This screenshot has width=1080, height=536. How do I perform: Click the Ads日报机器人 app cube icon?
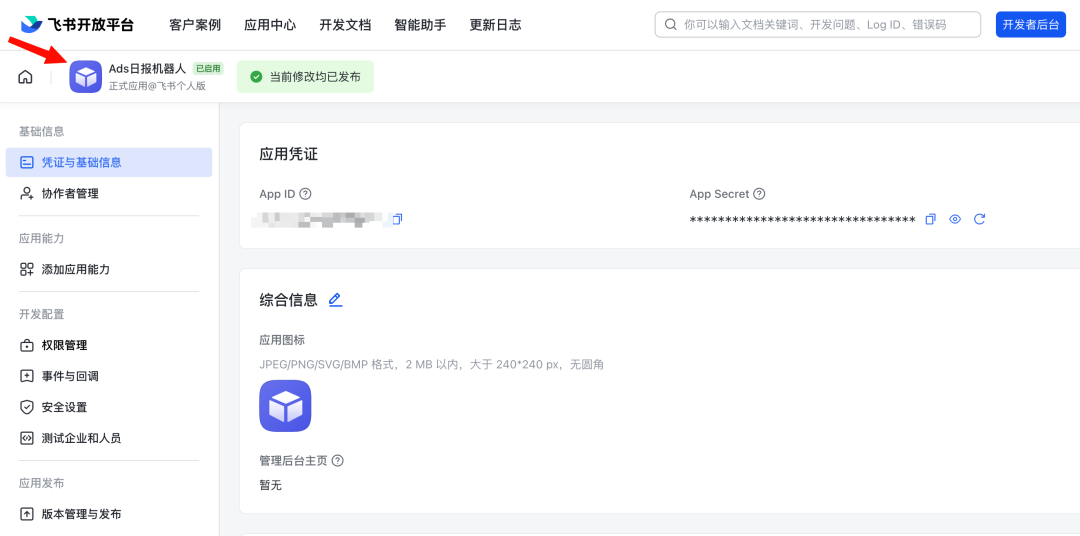point(85,76)
